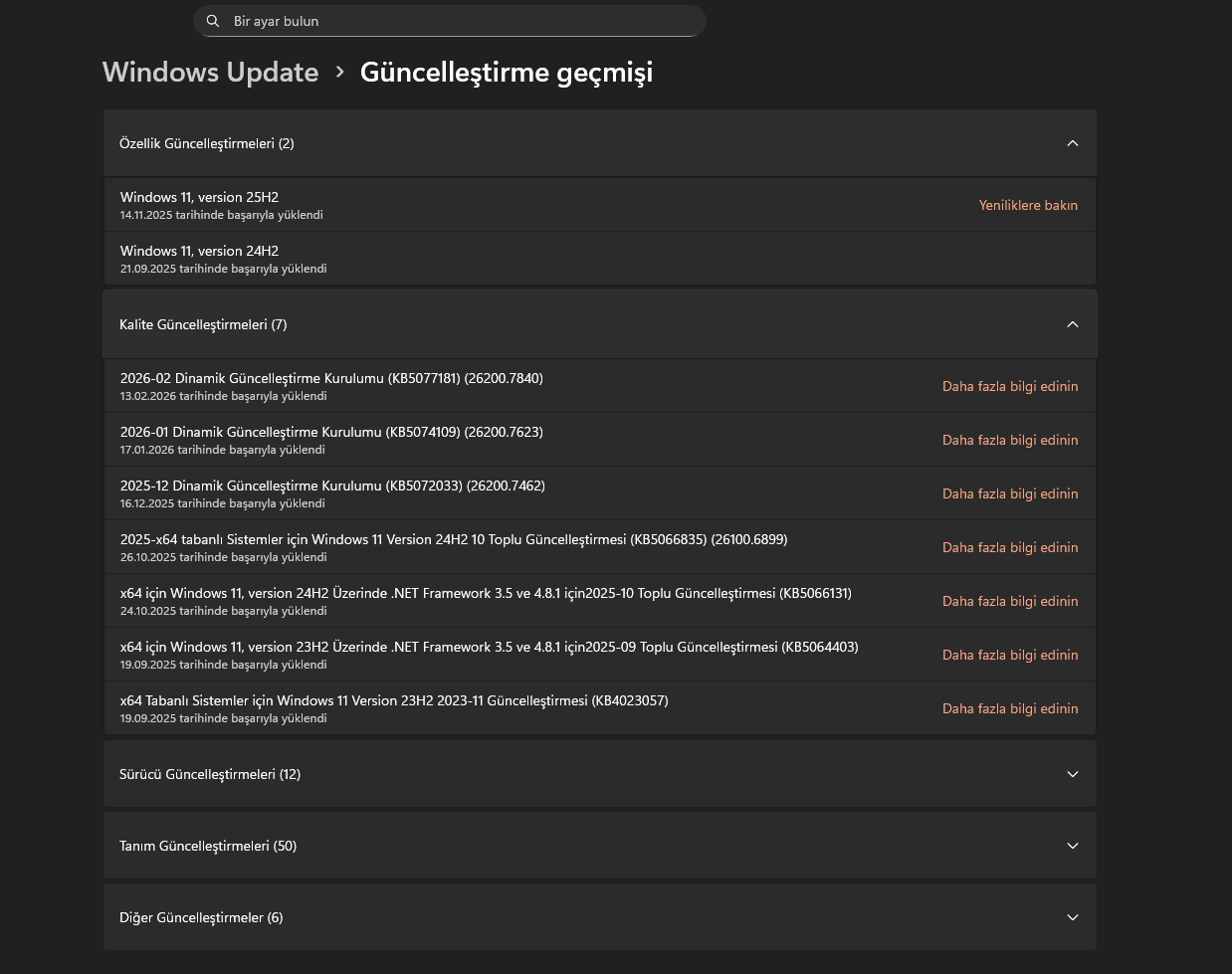The height and width of the screenshot is (974, 1232).
Task: Click '2025-12 Dinamik Güncelleştirme Kurulumu' row title
Action: [332, 486]
